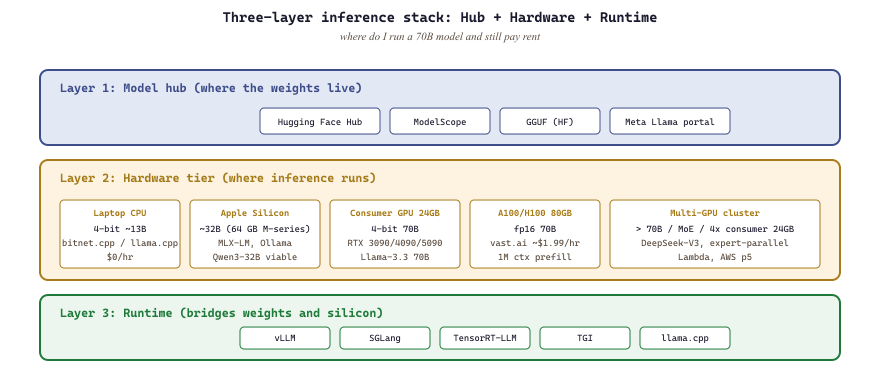
Task: Select the A100/H100 80GB heading
Action: click(x=535, y=213)
